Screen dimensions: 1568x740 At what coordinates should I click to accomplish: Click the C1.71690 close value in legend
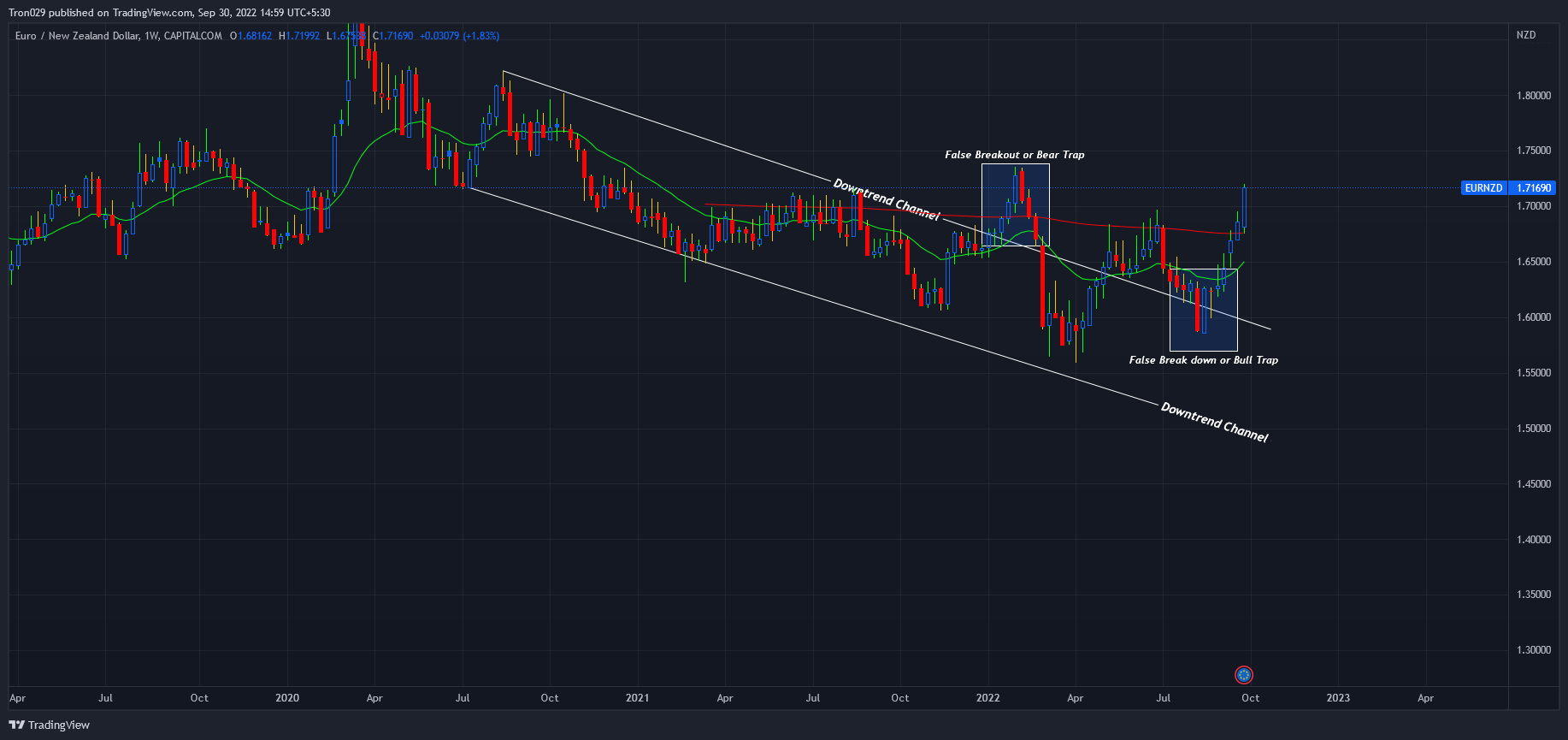pos(393,36)
